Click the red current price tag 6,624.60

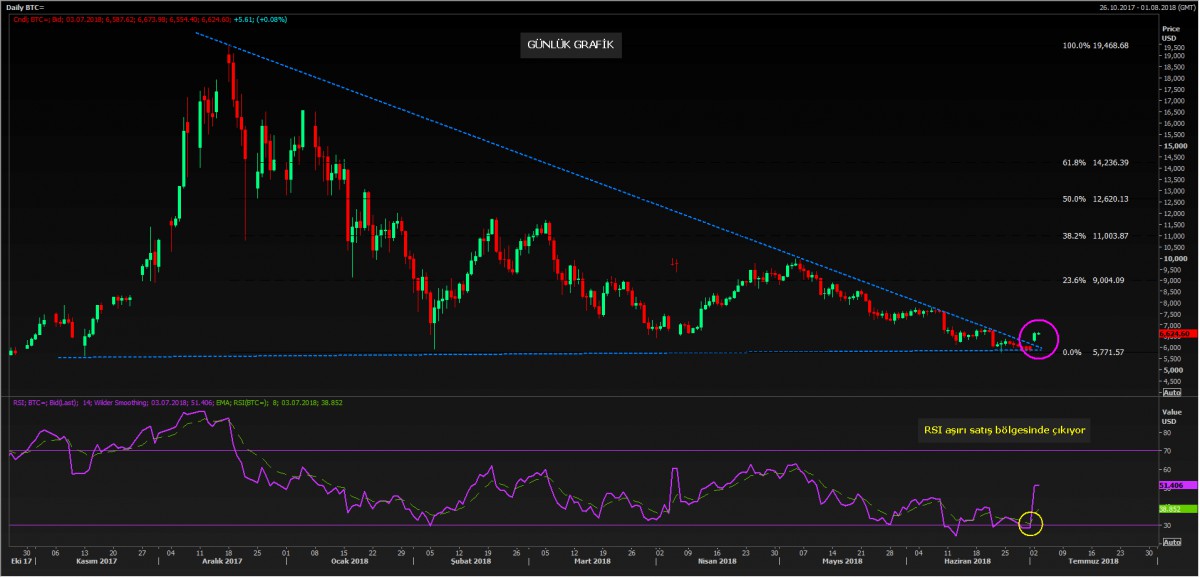(1172, 333)
